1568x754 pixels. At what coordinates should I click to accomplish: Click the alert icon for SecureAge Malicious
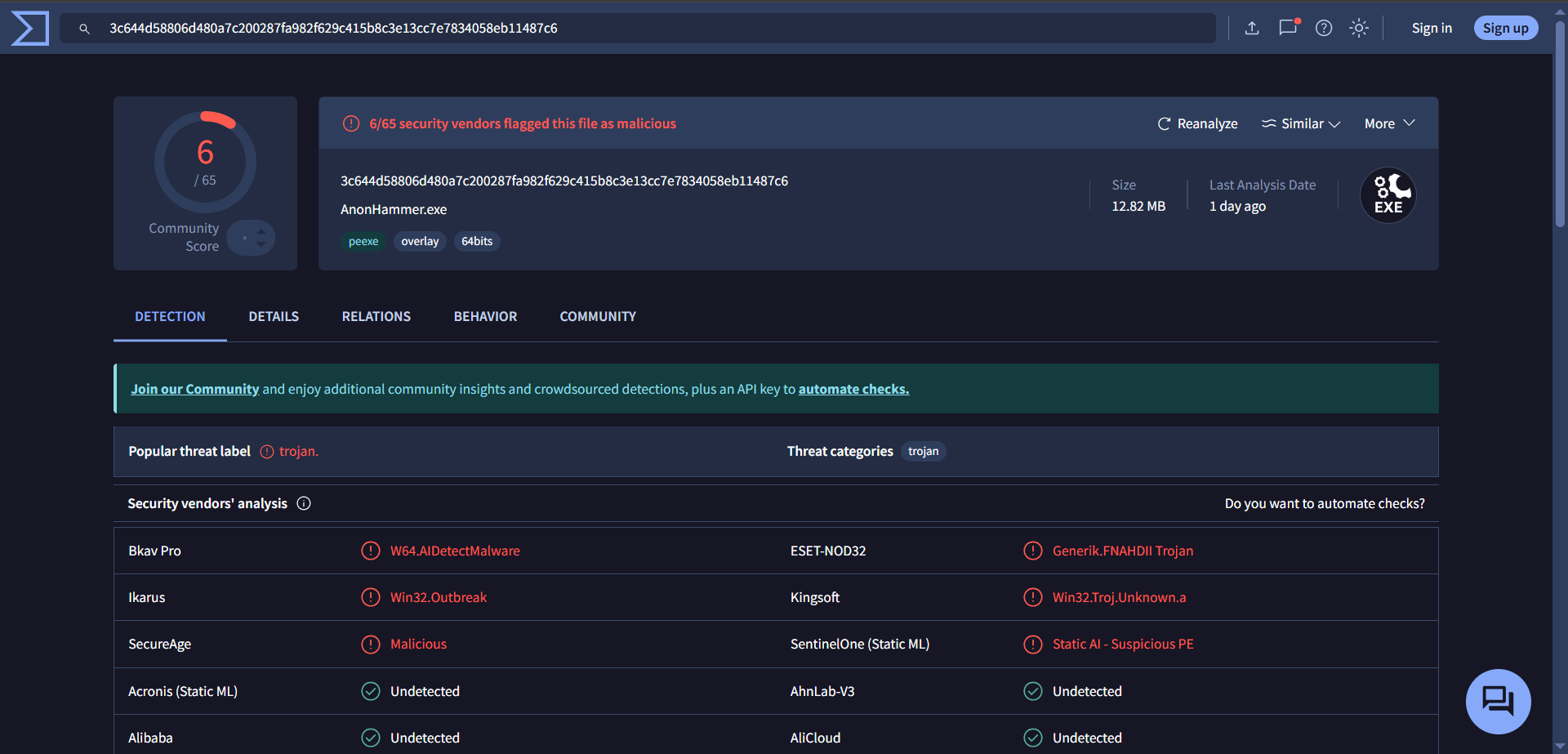[x=371, y=645]
